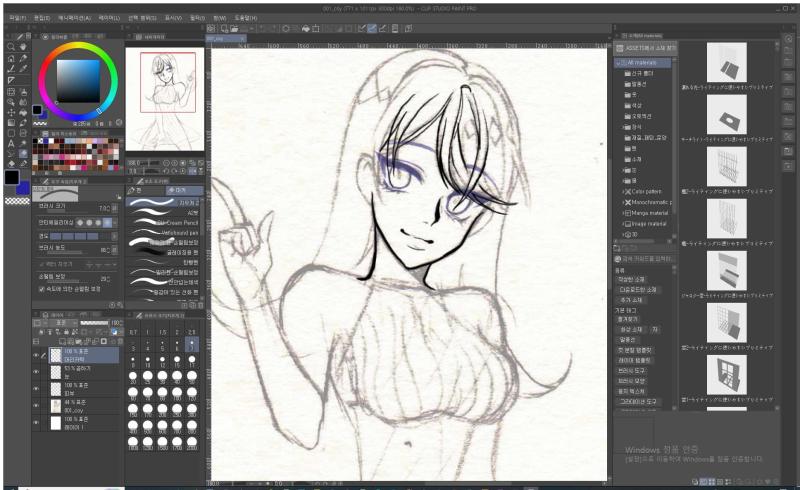Click the New layer folder icon
Viewport: 800px width, 490px height.
tap(79, 341)
